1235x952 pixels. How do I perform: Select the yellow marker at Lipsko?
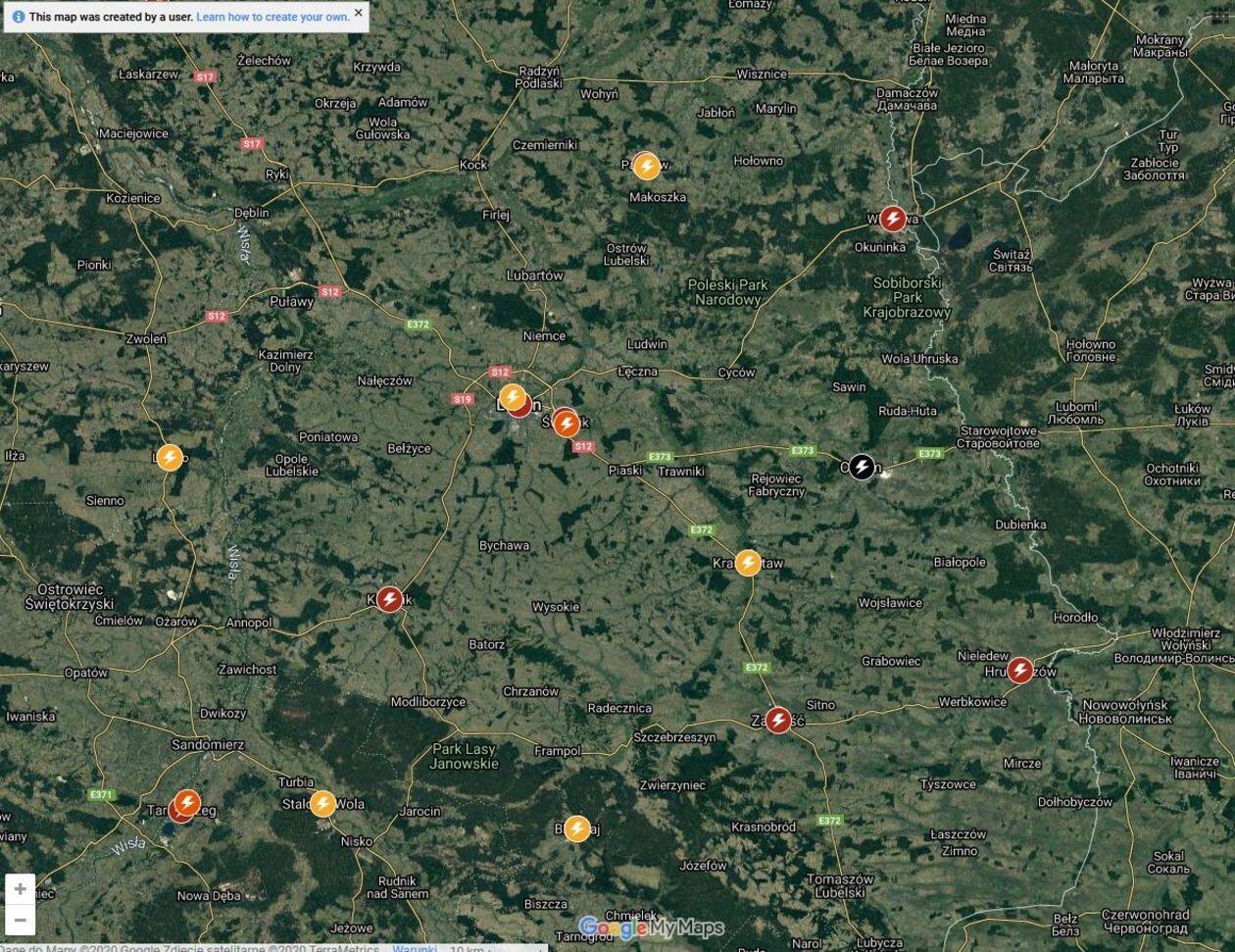170,457
